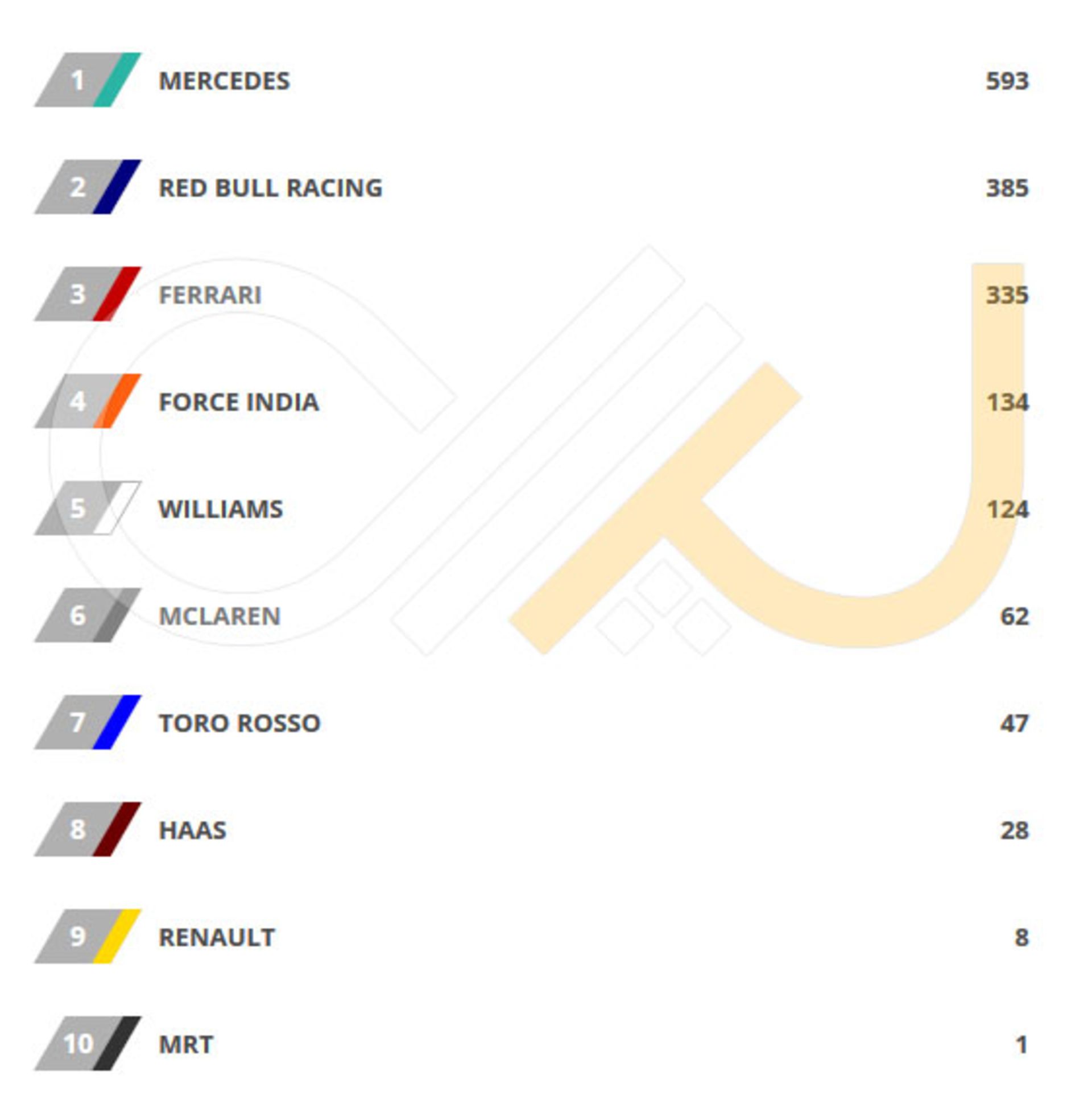
Task: Click Haas points total 28
Action: 1014,830
